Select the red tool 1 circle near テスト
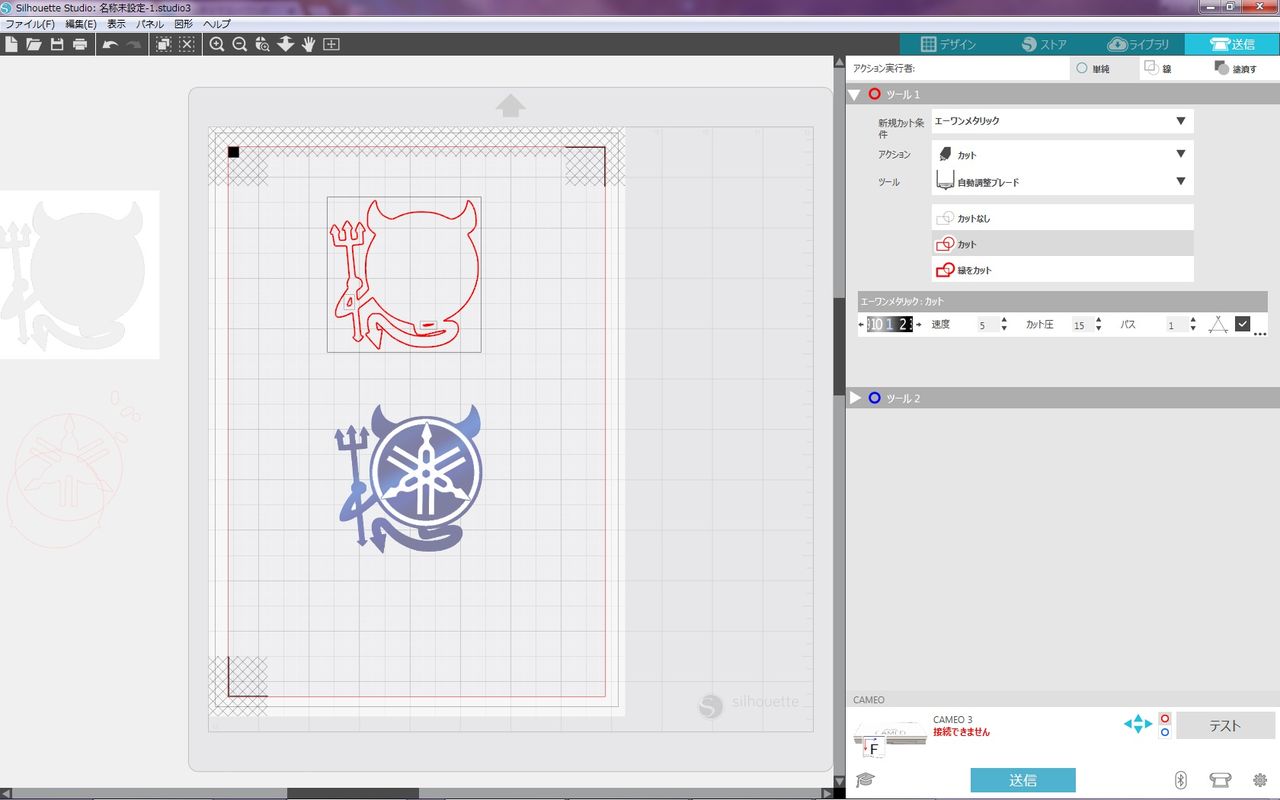The image size is (1280, 800). 1165,718
